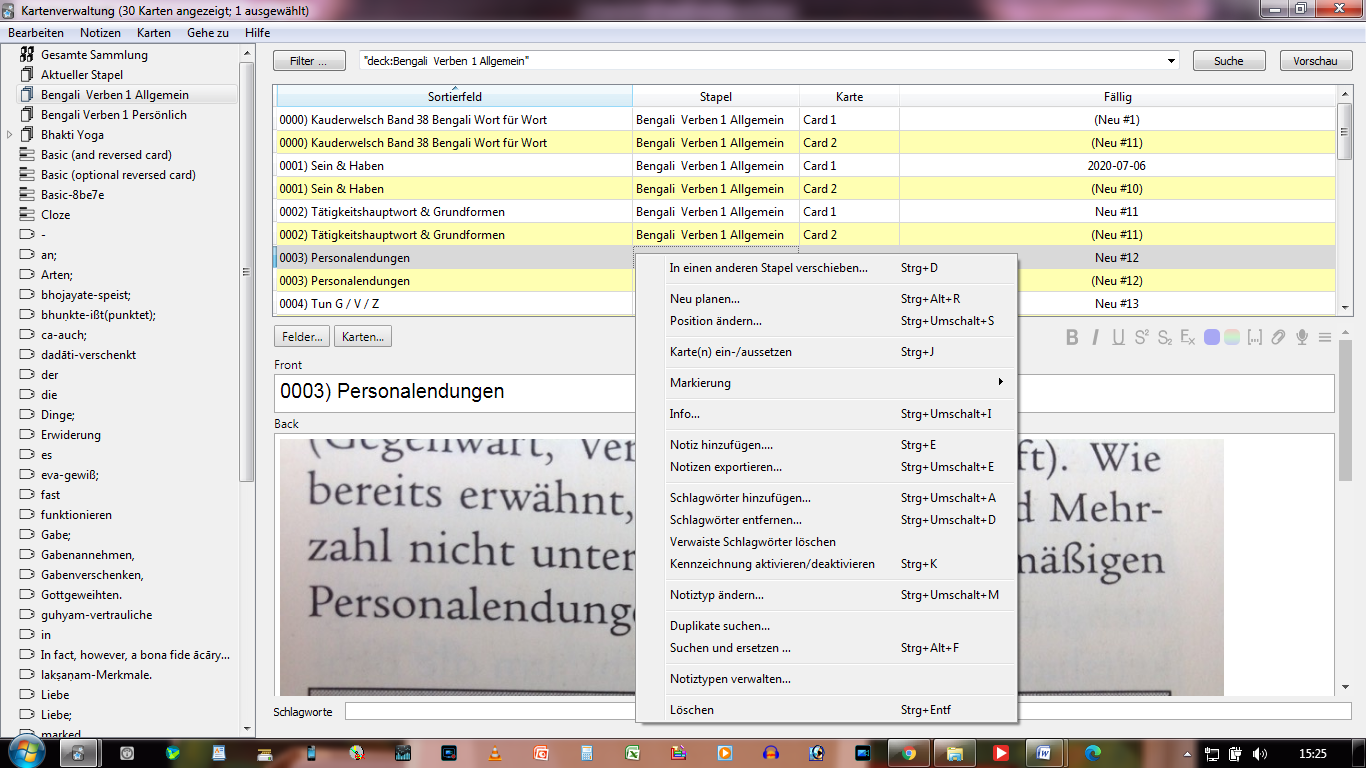Click the tag icon beside Arten;
The width and height of the screenshot is (1366, 768).
coord(27,275)
